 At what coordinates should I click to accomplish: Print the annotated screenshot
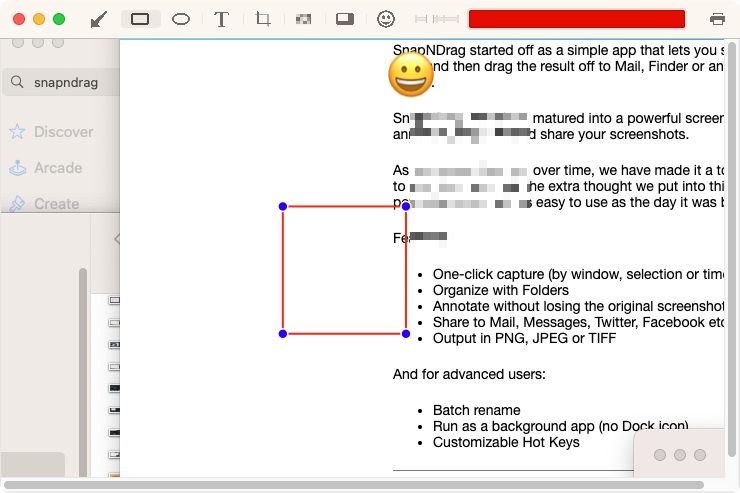[717, 19]
